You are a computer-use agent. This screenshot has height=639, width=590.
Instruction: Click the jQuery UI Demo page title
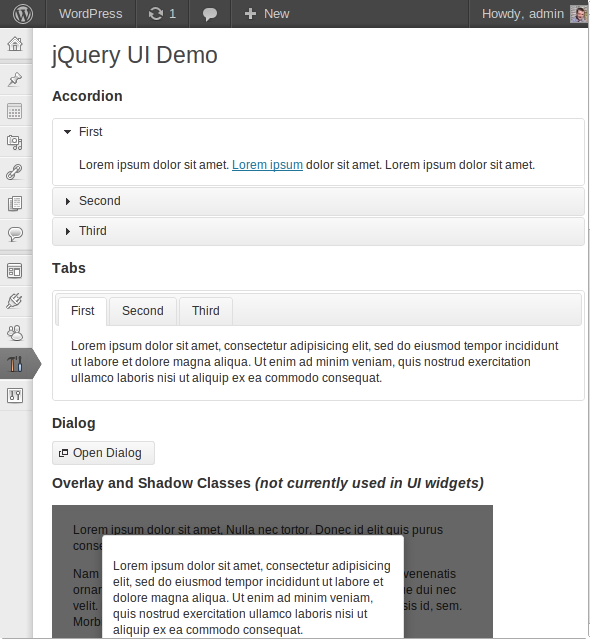134,55
